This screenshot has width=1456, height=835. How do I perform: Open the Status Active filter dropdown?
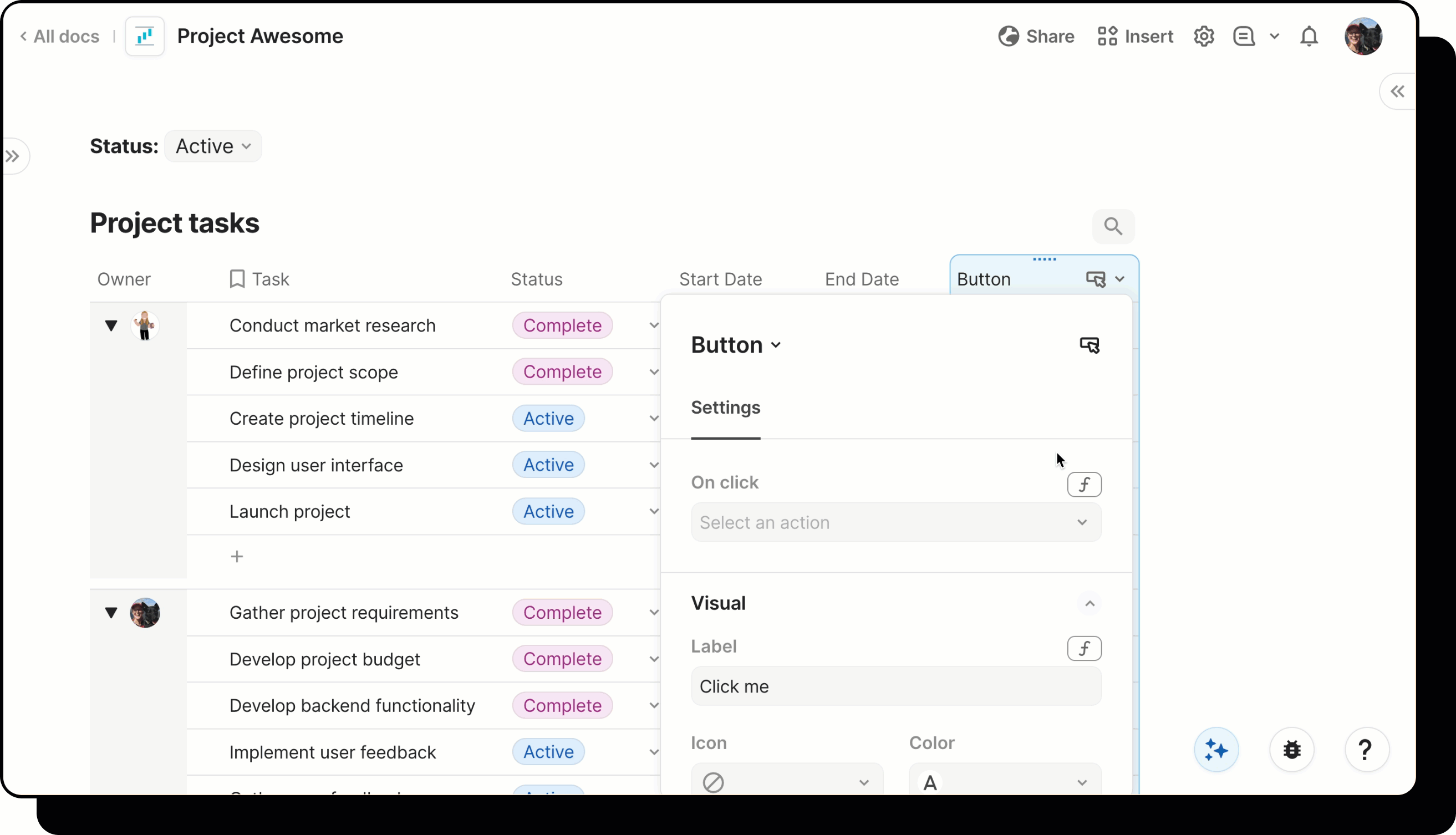click(213, 146)
